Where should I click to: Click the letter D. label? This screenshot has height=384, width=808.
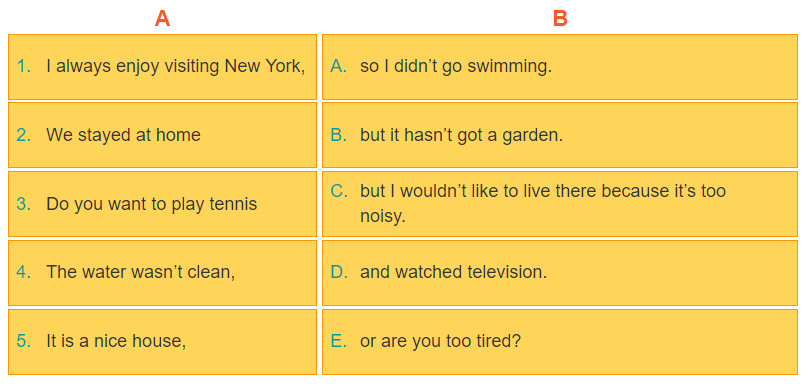click(340, 272)
